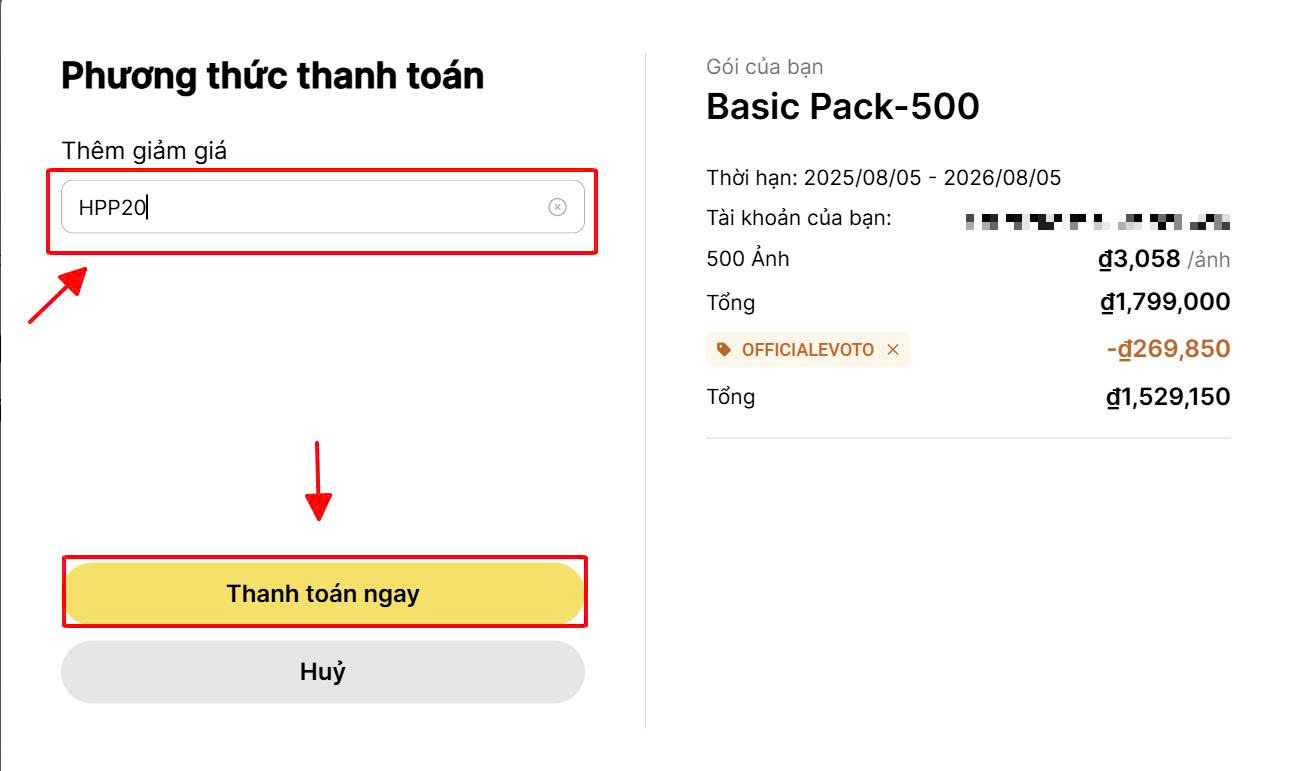The image size is (1289, 771).
Task: Click the final Tổng label
Action: tap(730, 397)
